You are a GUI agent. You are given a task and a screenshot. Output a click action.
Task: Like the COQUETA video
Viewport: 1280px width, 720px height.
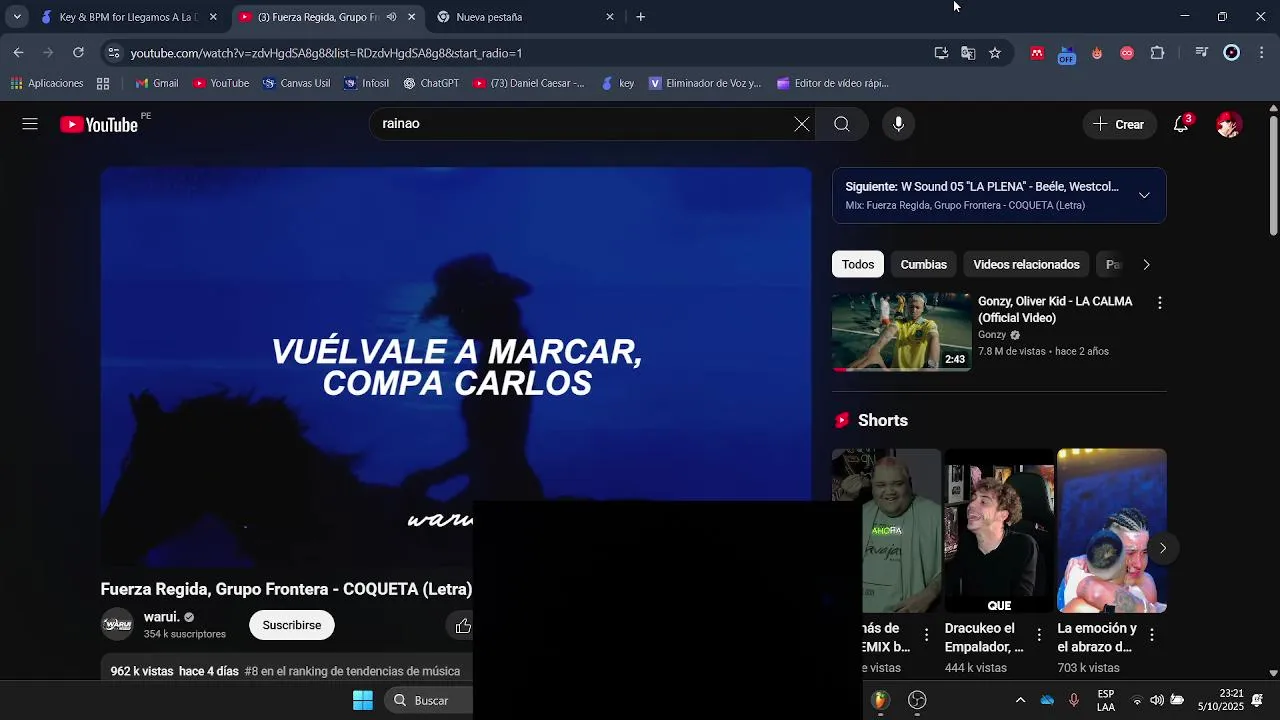pos(462,626)
